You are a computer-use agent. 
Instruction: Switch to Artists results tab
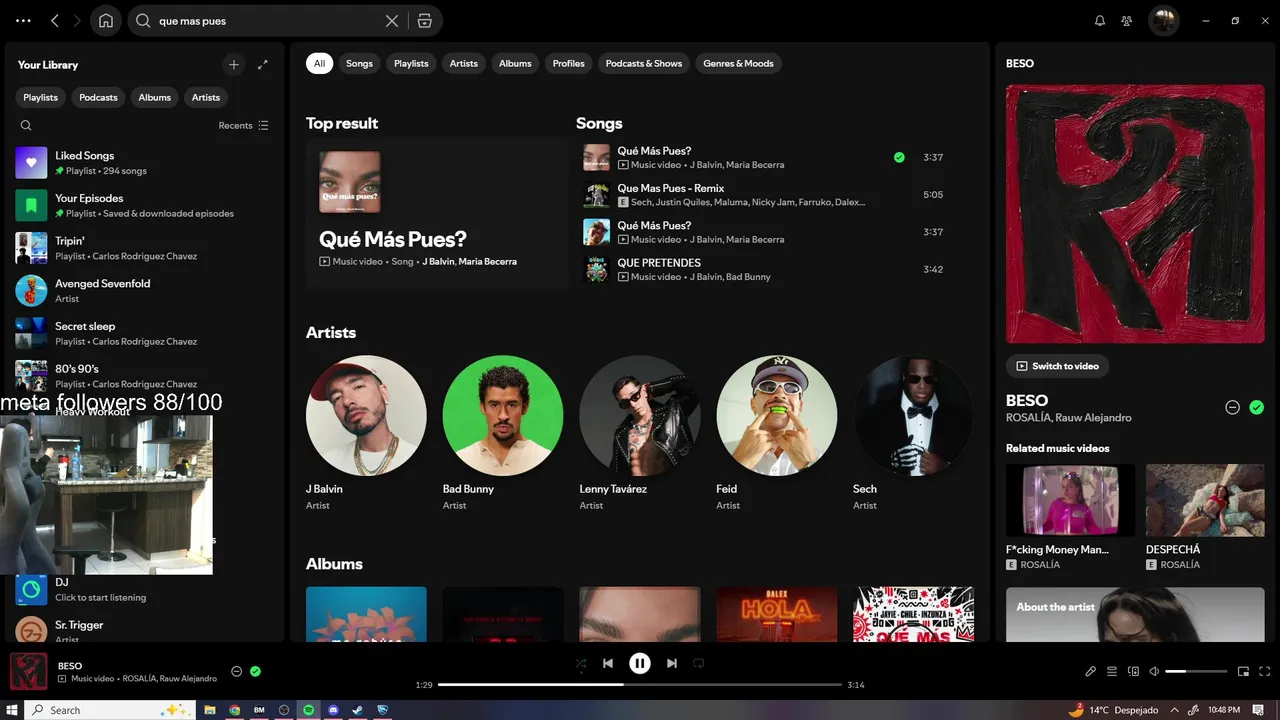(x=464, y=64)
